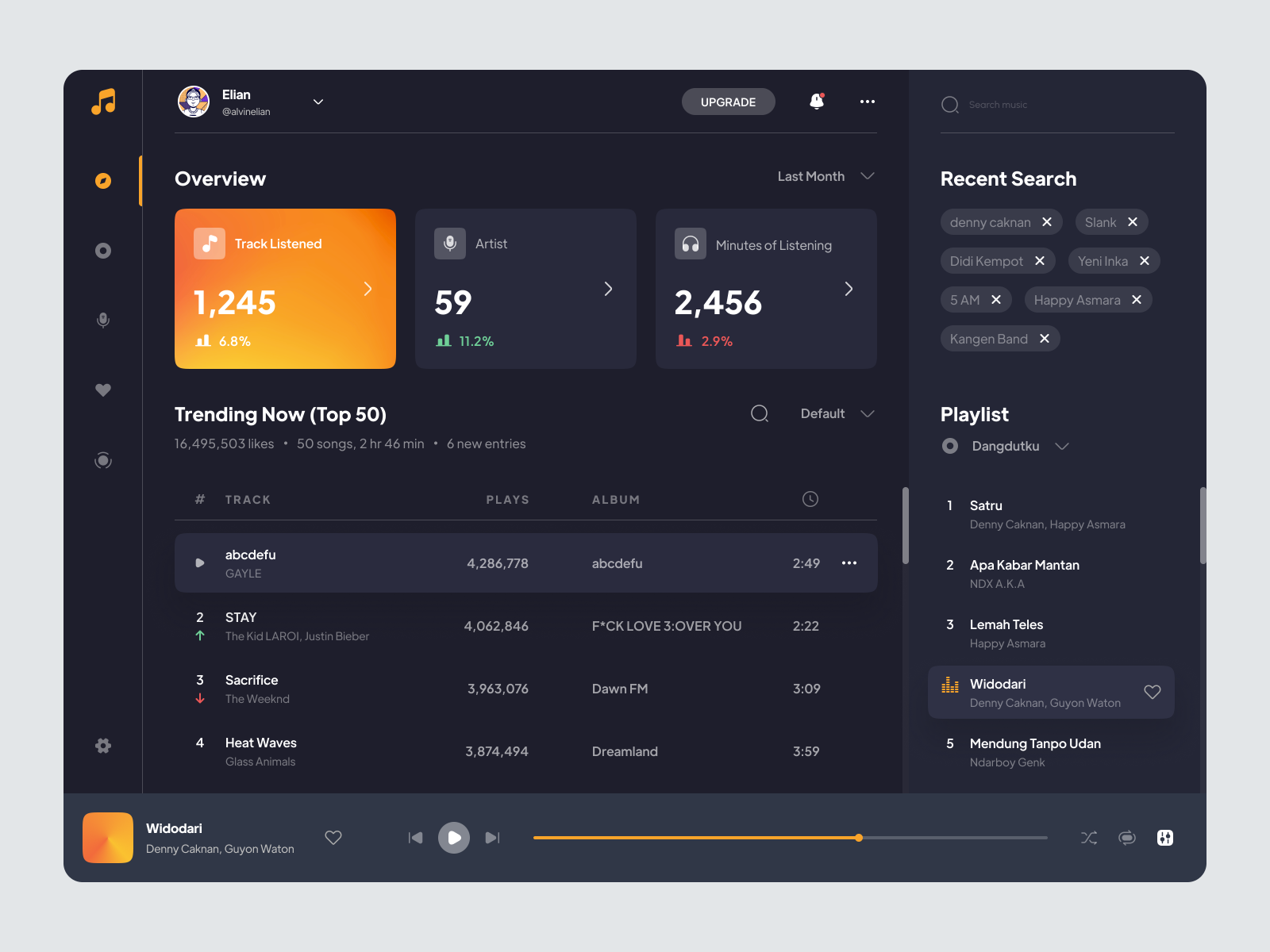Toggle the heart on the Widodari playlist item

[1153, 692]
